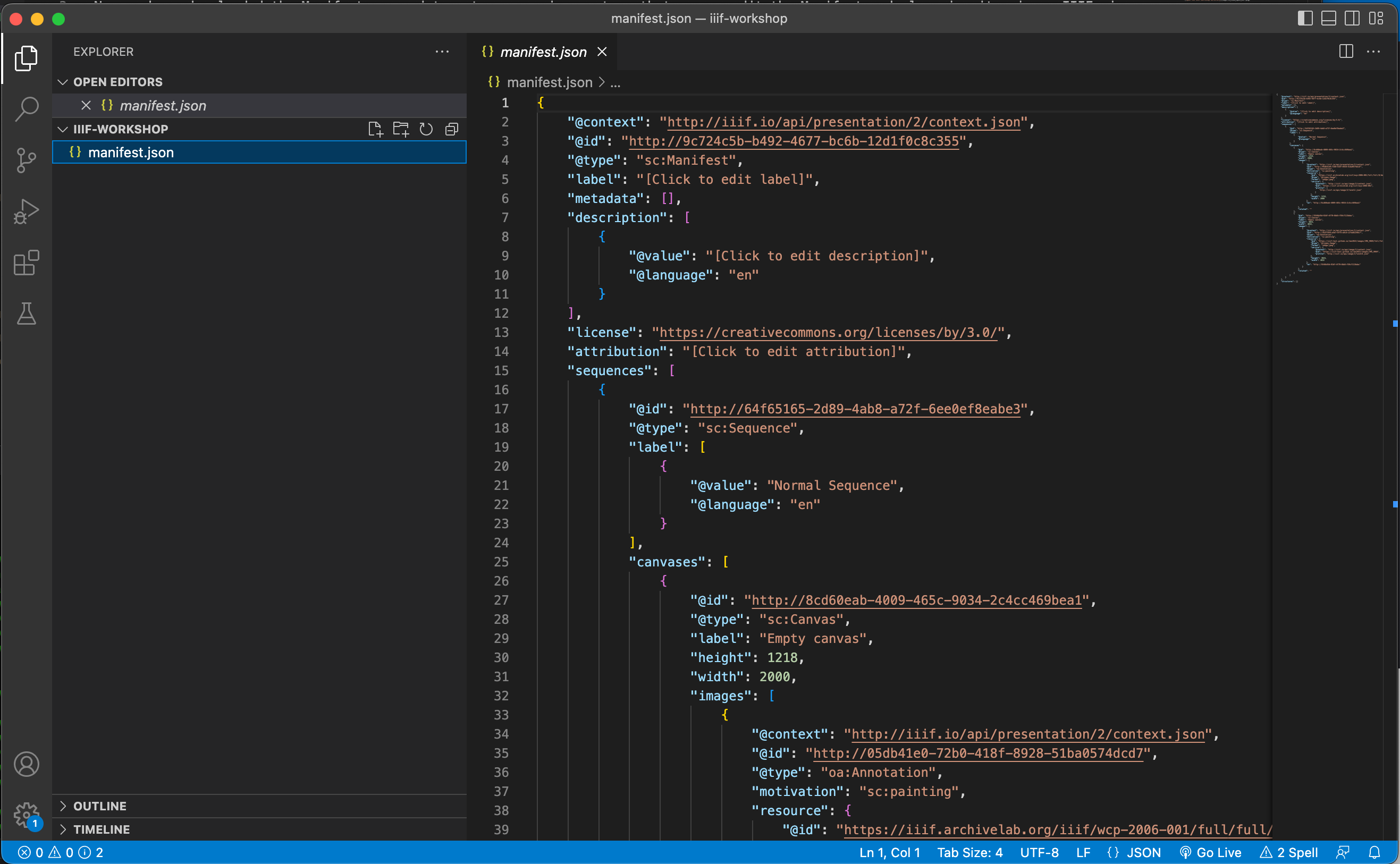Screen dimensions: 1400x864
Task: Open the Manage gear menu
Action: coord(26,816)
